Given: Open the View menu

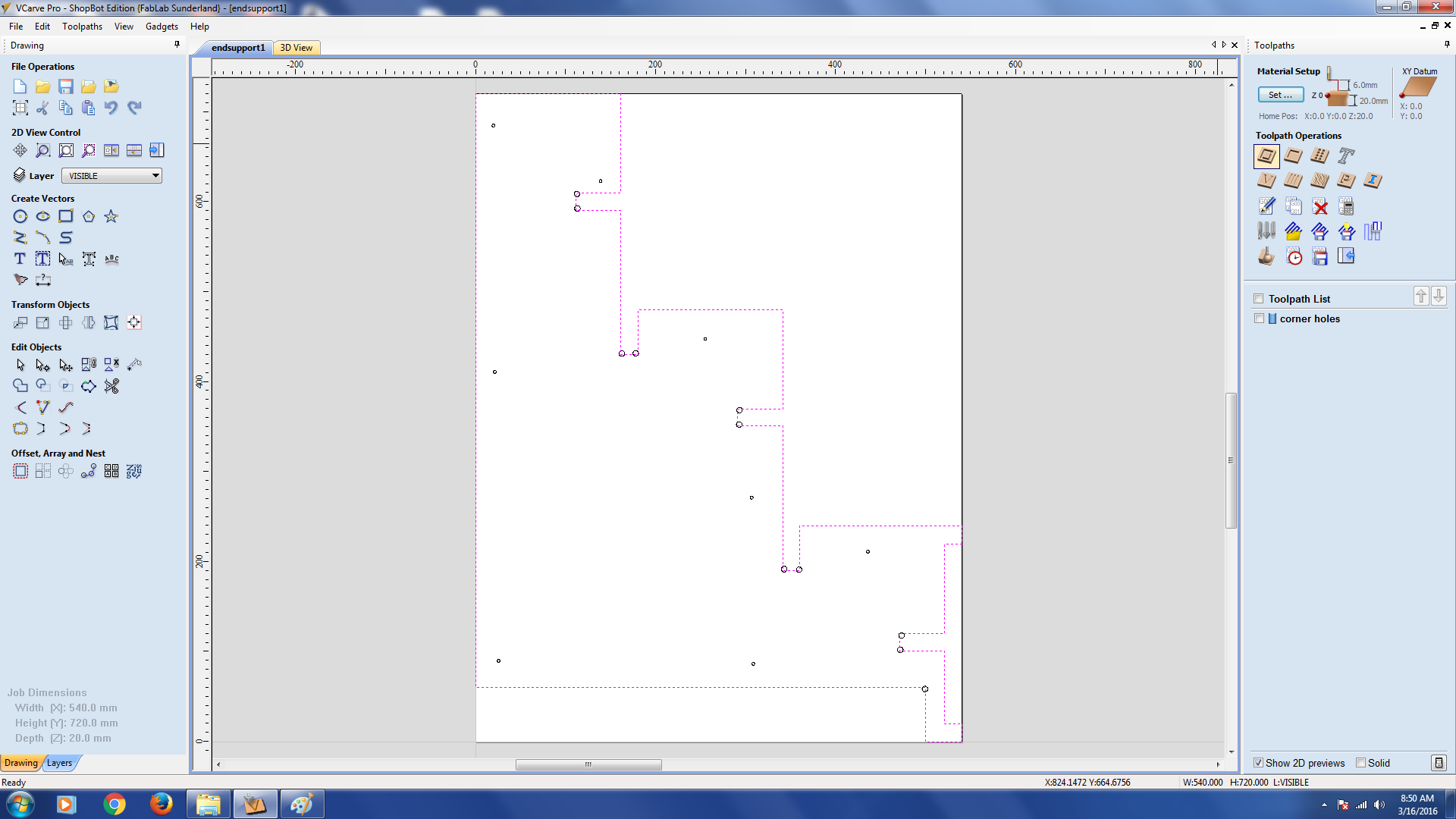Looking at the screenshot, I should tap(124, 27).
